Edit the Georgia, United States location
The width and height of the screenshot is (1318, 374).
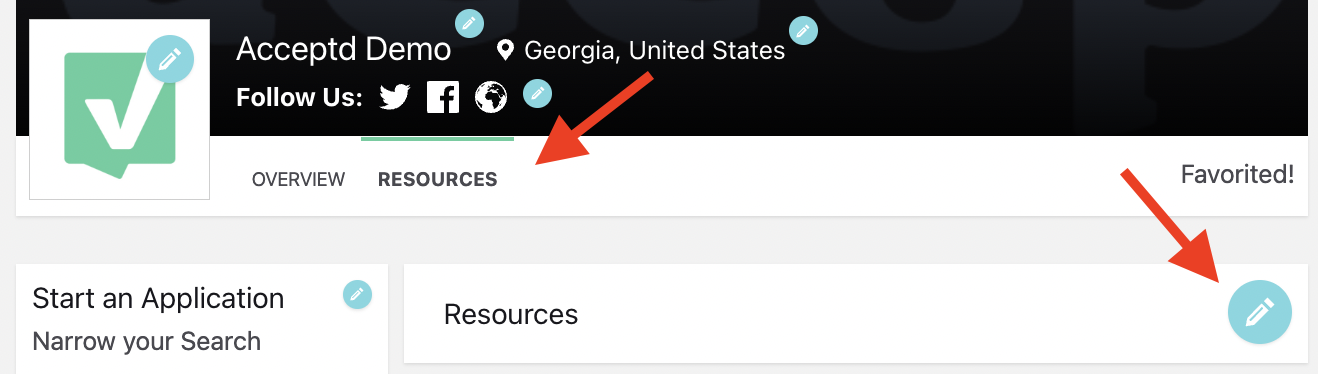[x=803, y=30]
